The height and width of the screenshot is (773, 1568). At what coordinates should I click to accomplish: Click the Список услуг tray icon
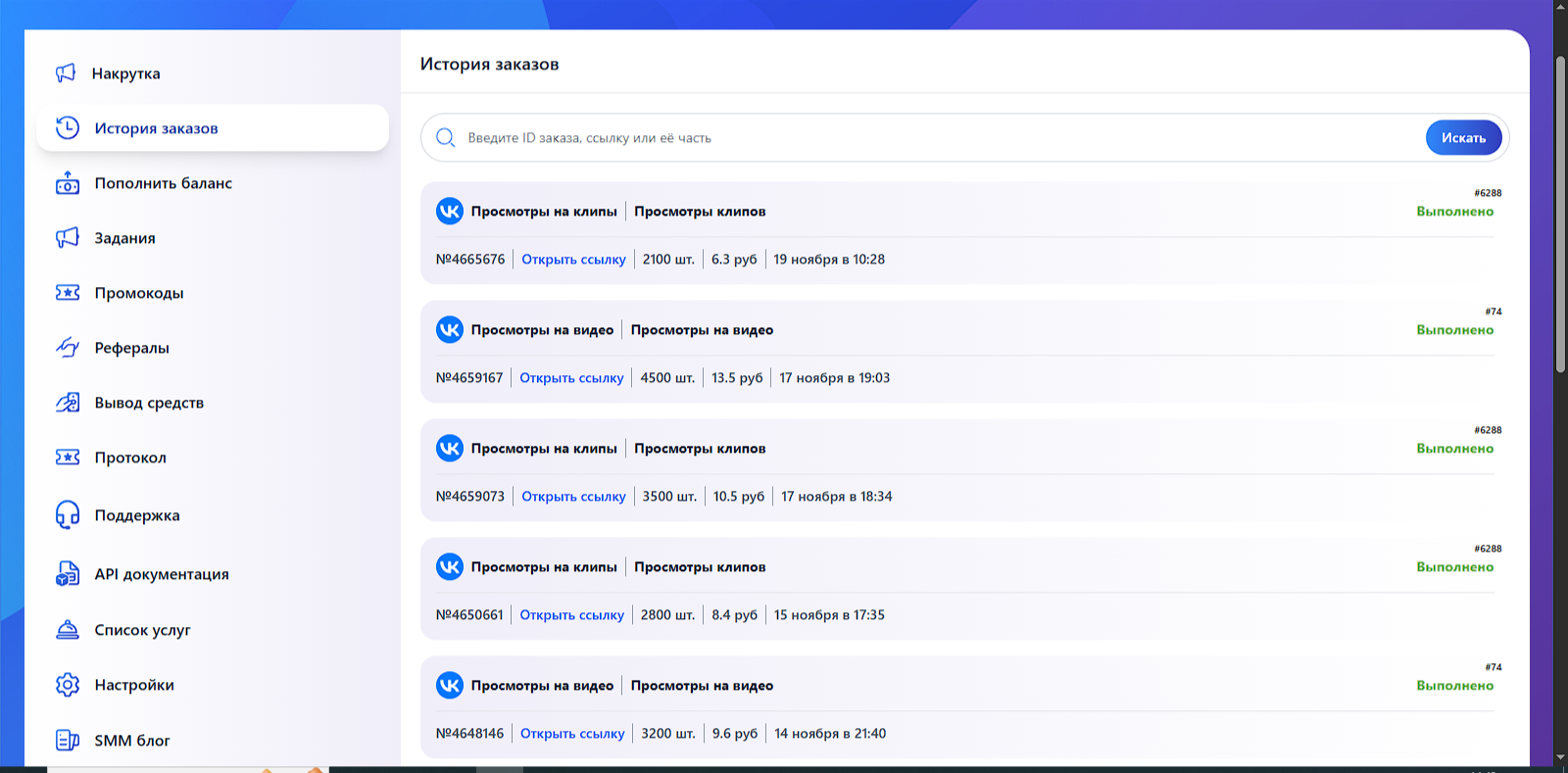pyautogui.click(x=67, y=630)
